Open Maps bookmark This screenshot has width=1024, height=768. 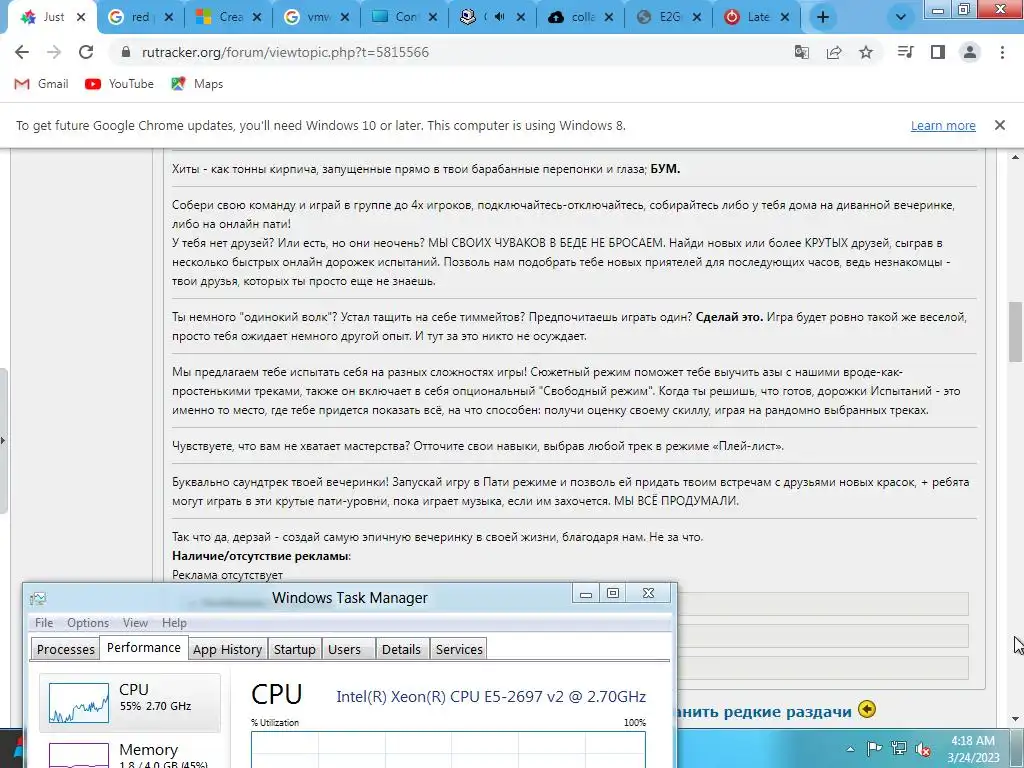coord(197,84)
